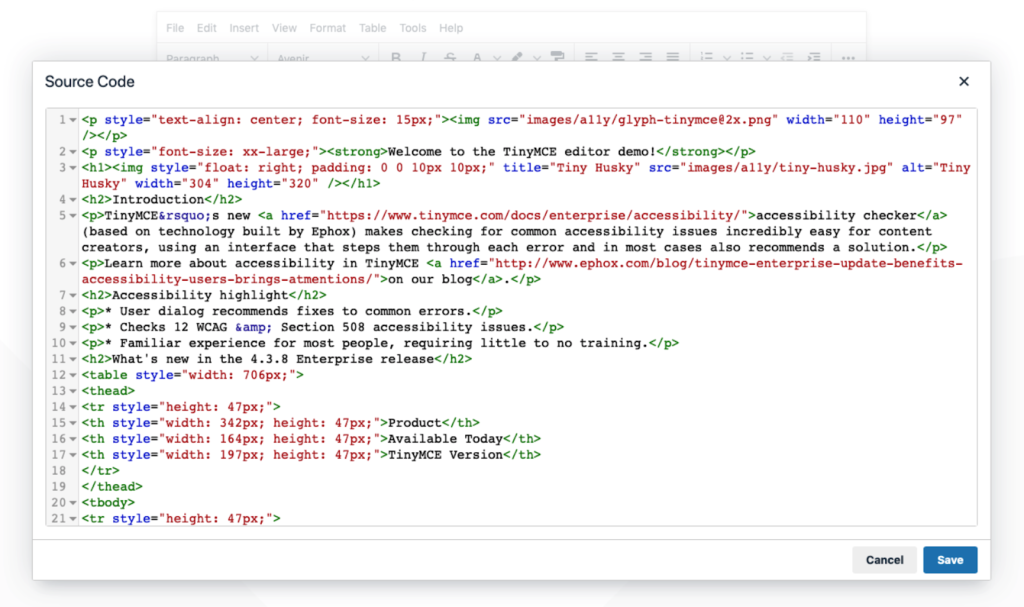
Task: Collapse code fold arrow on line 20
Action: click(x=73, y=503)
